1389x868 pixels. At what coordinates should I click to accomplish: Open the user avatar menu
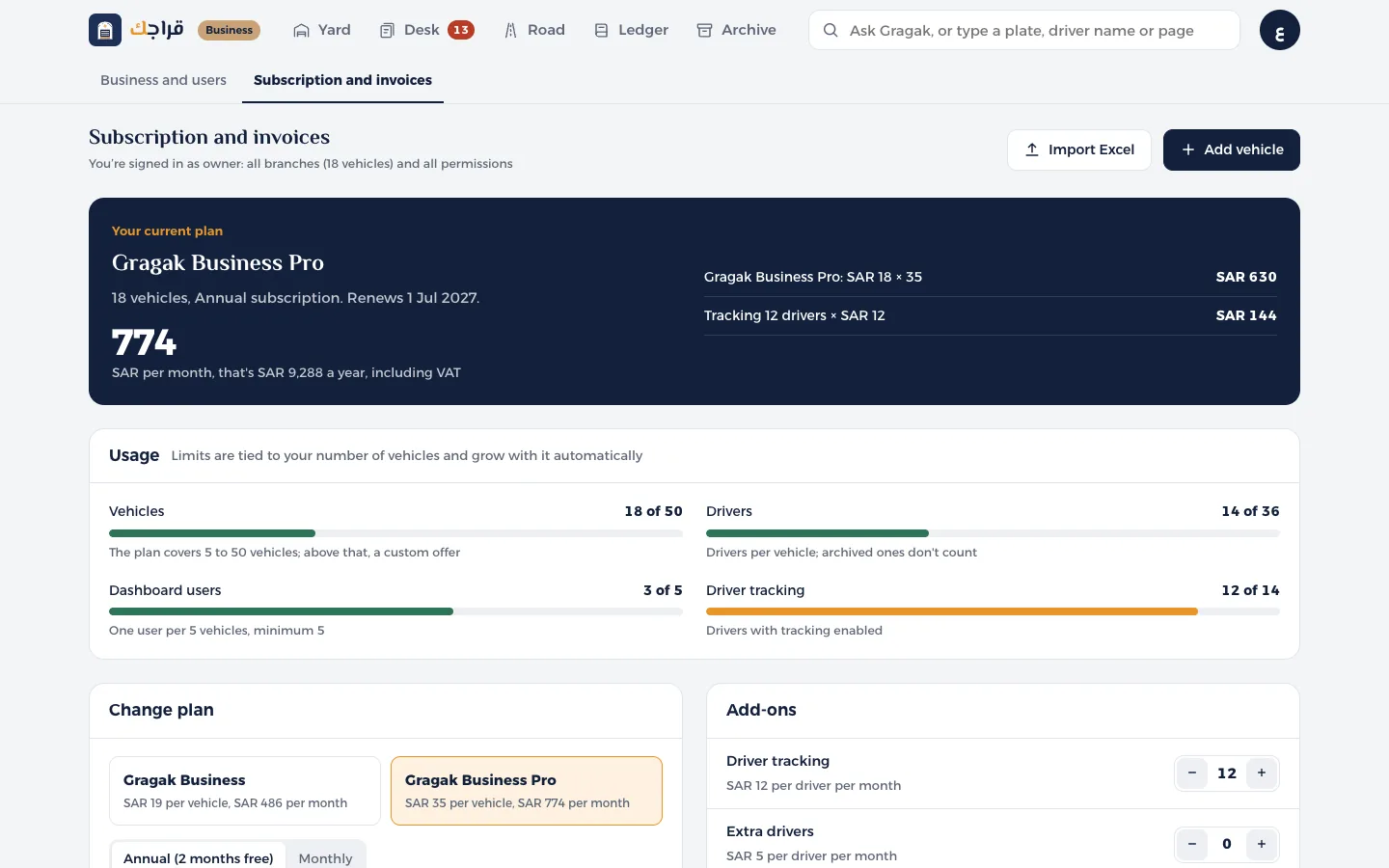1280,30
